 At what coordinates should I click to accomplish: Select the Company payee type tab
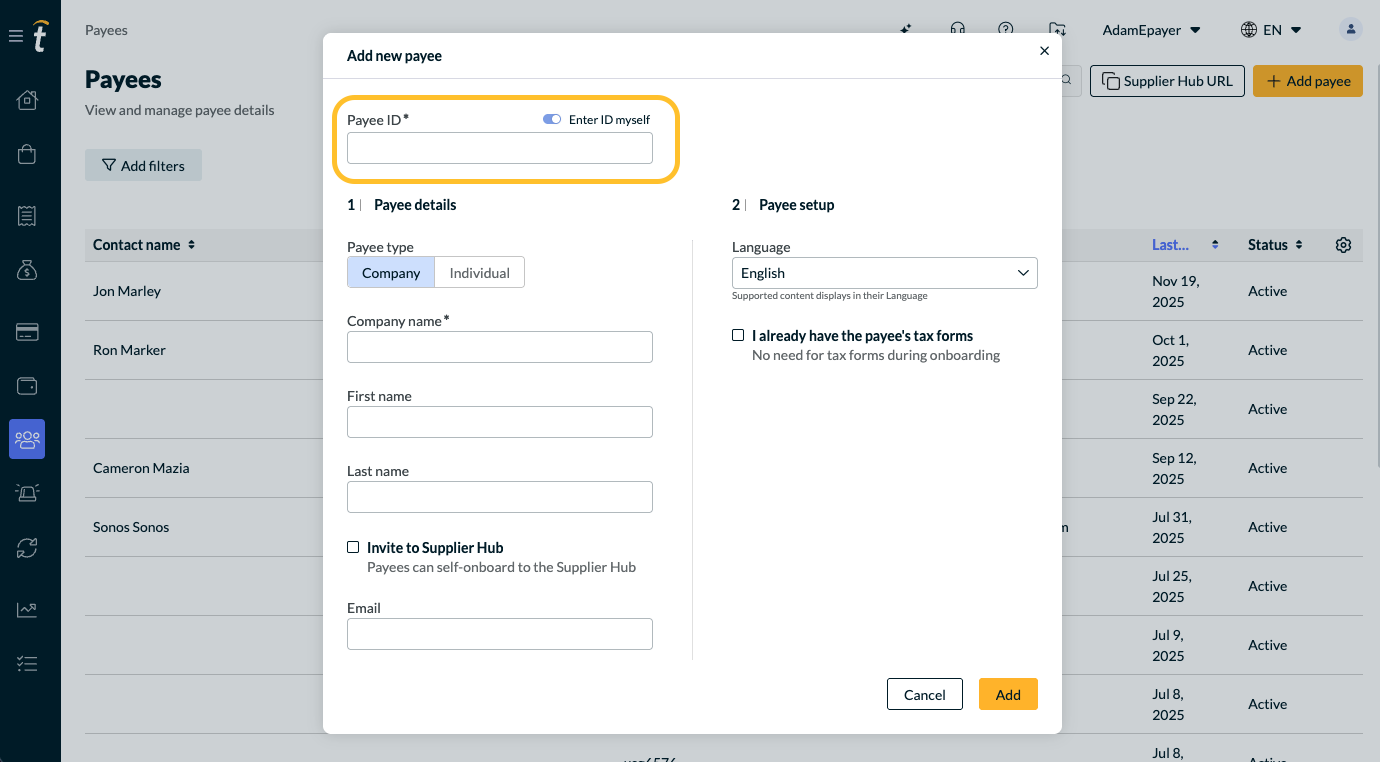click(391, 273)
